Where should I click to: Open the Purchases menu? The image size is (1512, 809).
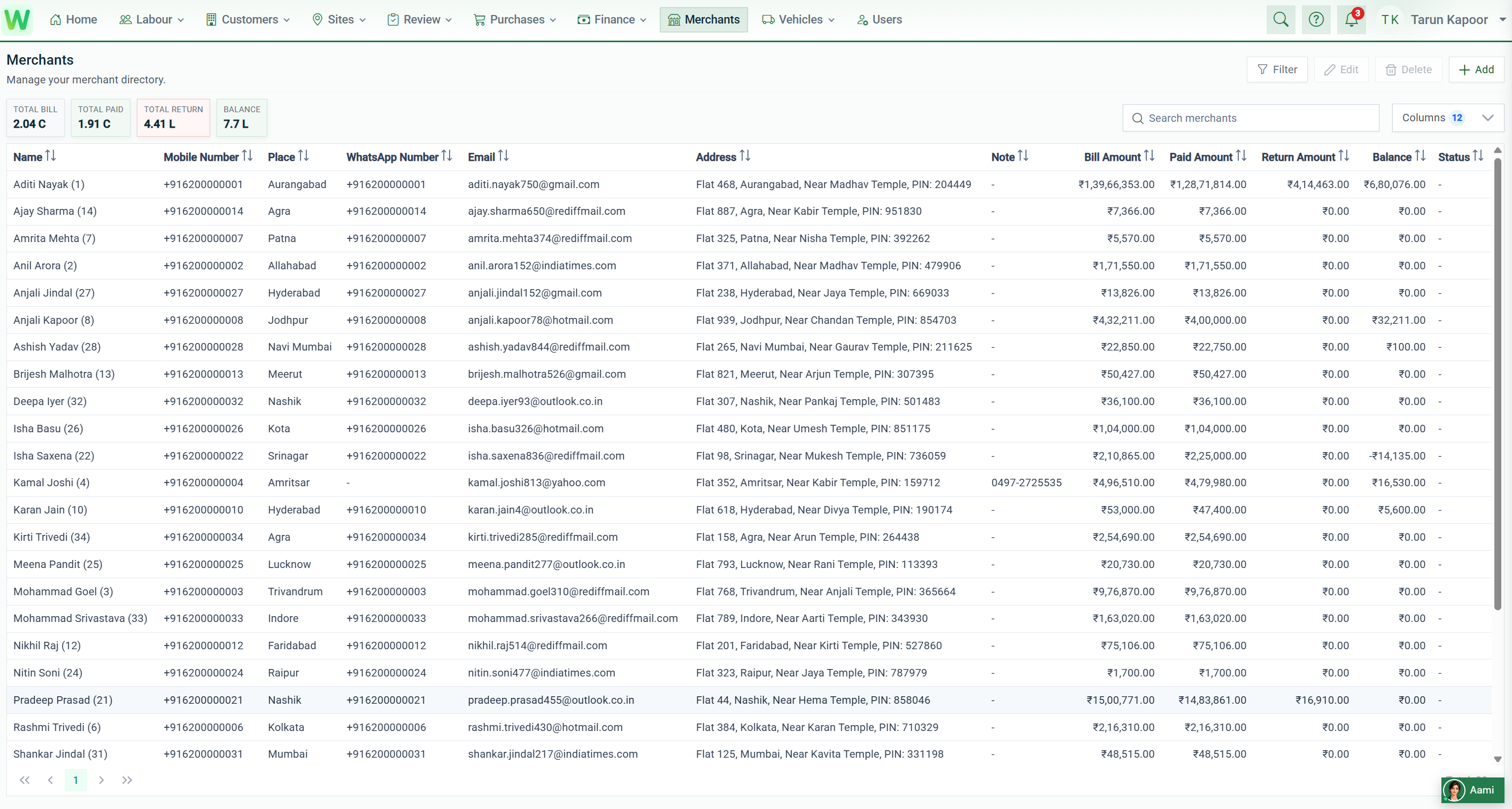515,19
